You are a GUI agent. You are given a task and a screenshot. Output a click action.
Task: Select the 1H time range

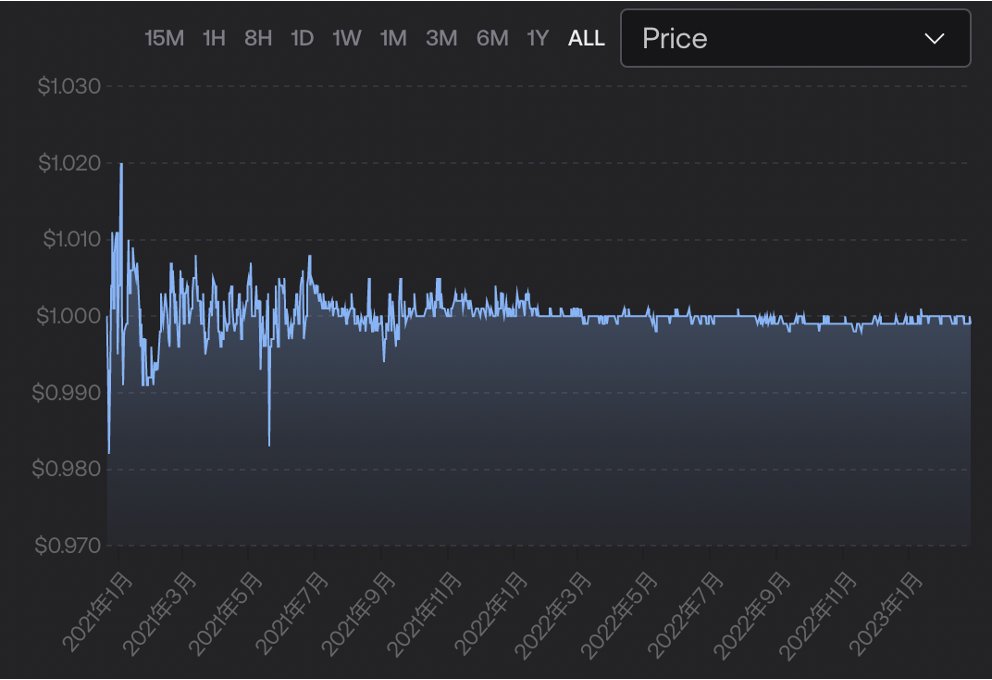214,38
